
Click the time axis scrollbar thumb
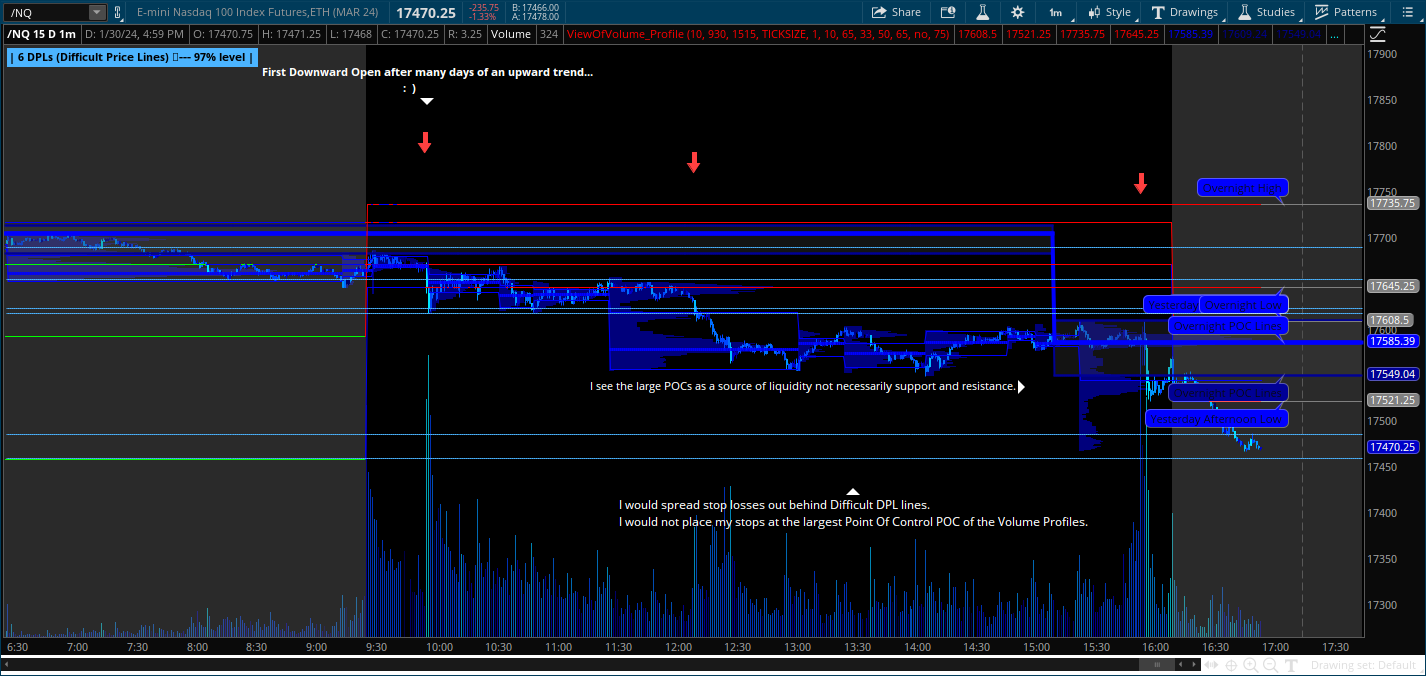(1157, 665)
